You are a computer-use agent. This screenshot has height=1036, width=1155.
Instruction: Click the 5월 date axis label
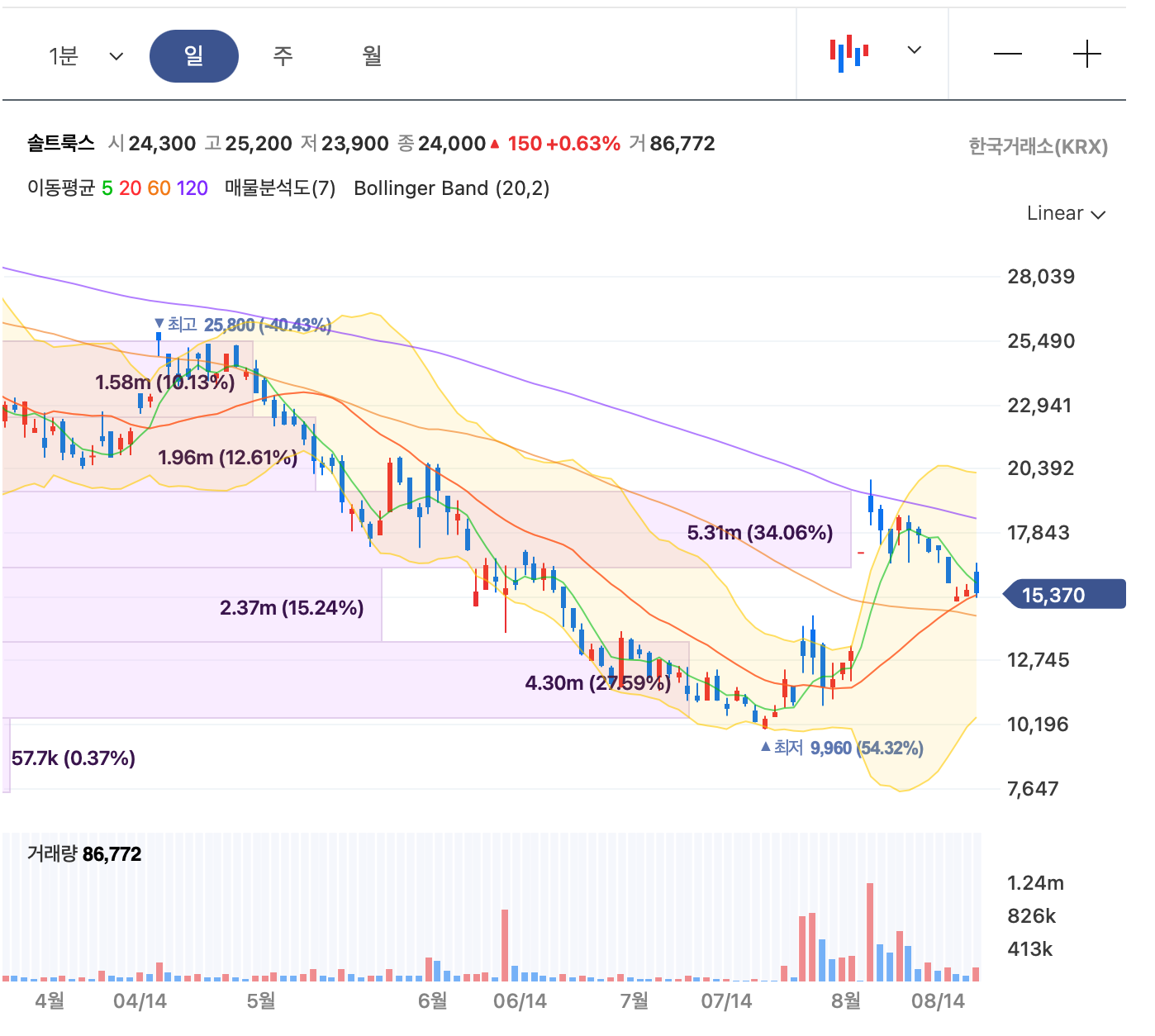261,1001
